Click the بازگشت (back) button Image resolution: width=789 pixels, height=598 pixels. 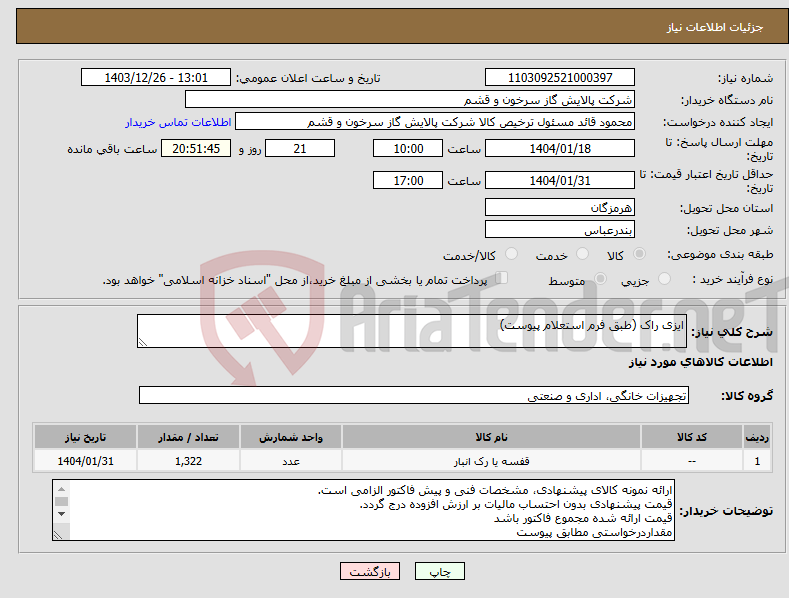tap(370, 571)
